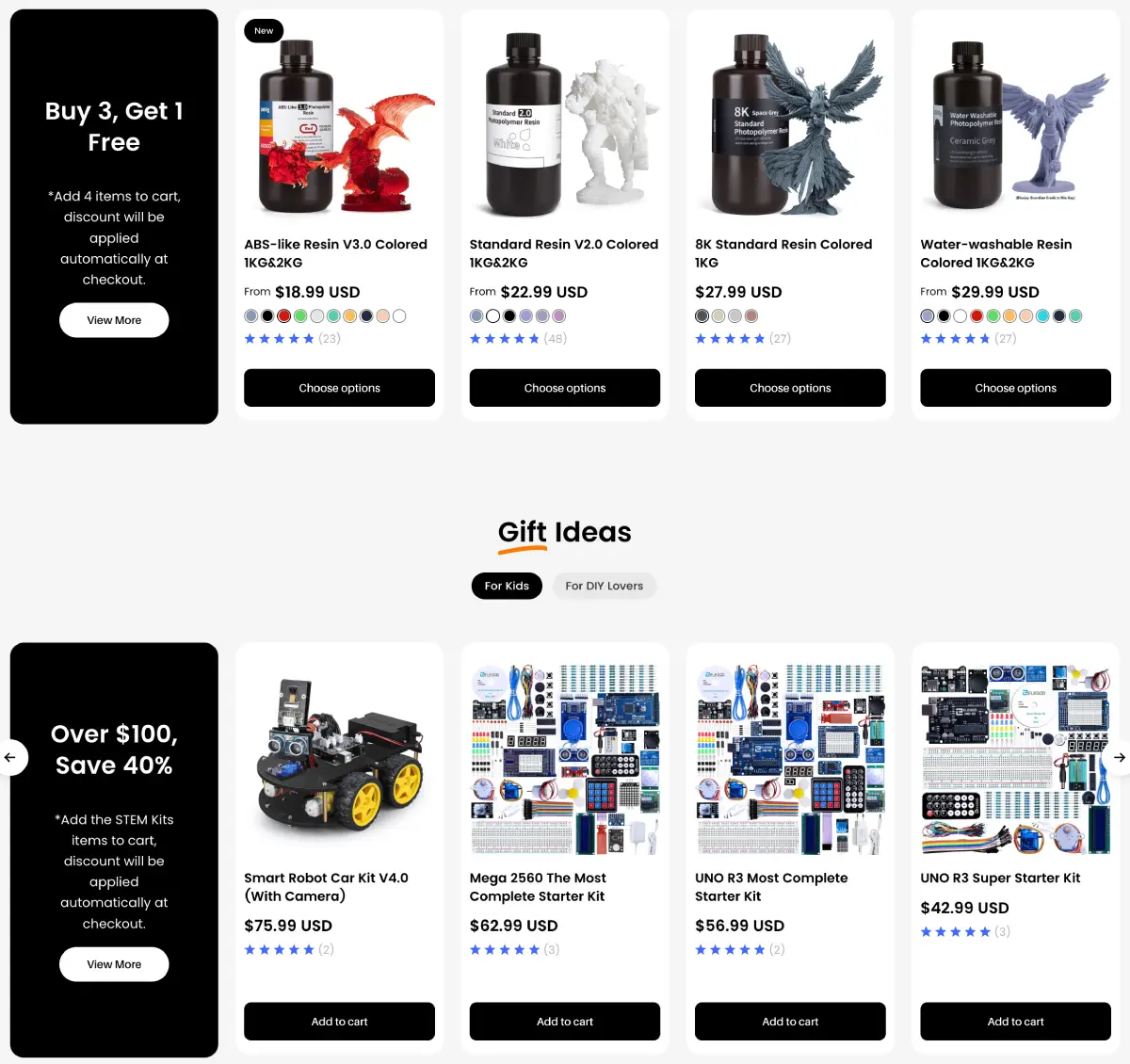Select red color for ABS-like Resin V3.0
Image resolution: width=1130 pixels, height=1064 pixels.
(x=283, y=316)
